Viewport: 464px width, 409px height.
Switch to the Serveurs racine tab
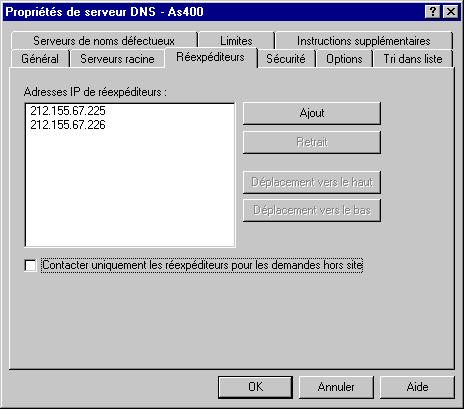click(x=117, y=59)
